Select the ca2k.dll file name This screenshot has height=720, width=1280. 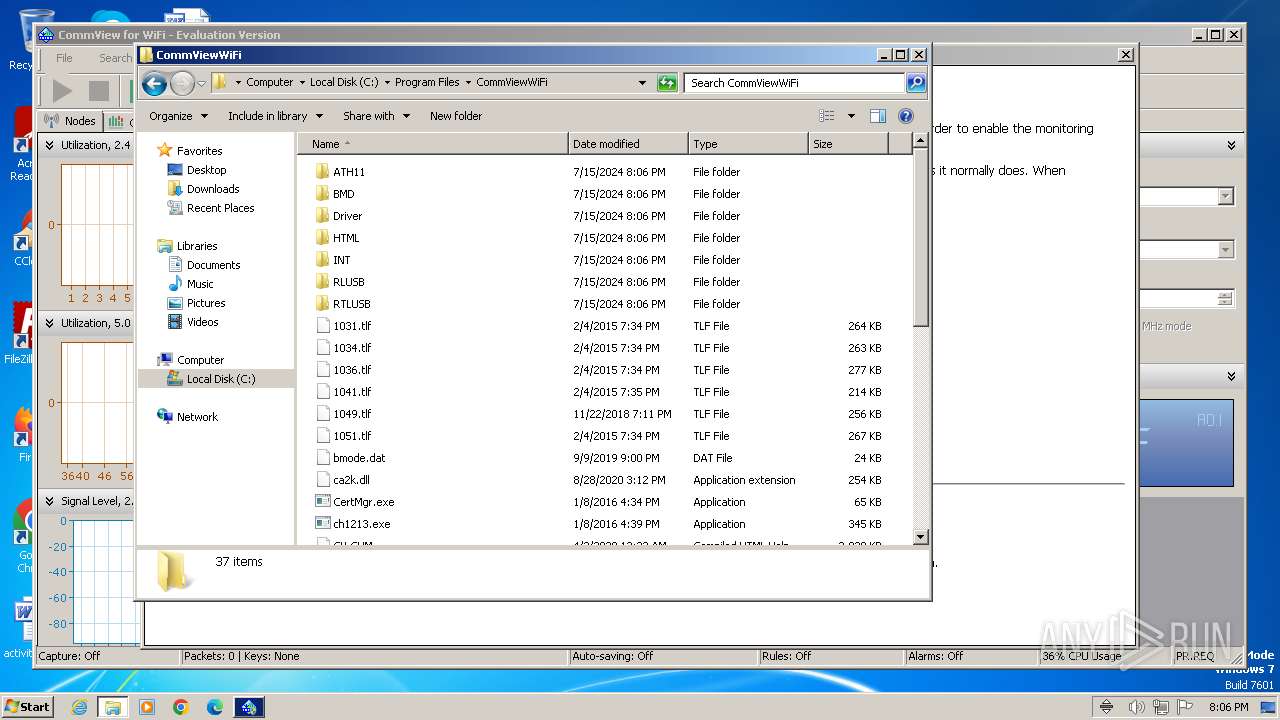click(351, 480)
